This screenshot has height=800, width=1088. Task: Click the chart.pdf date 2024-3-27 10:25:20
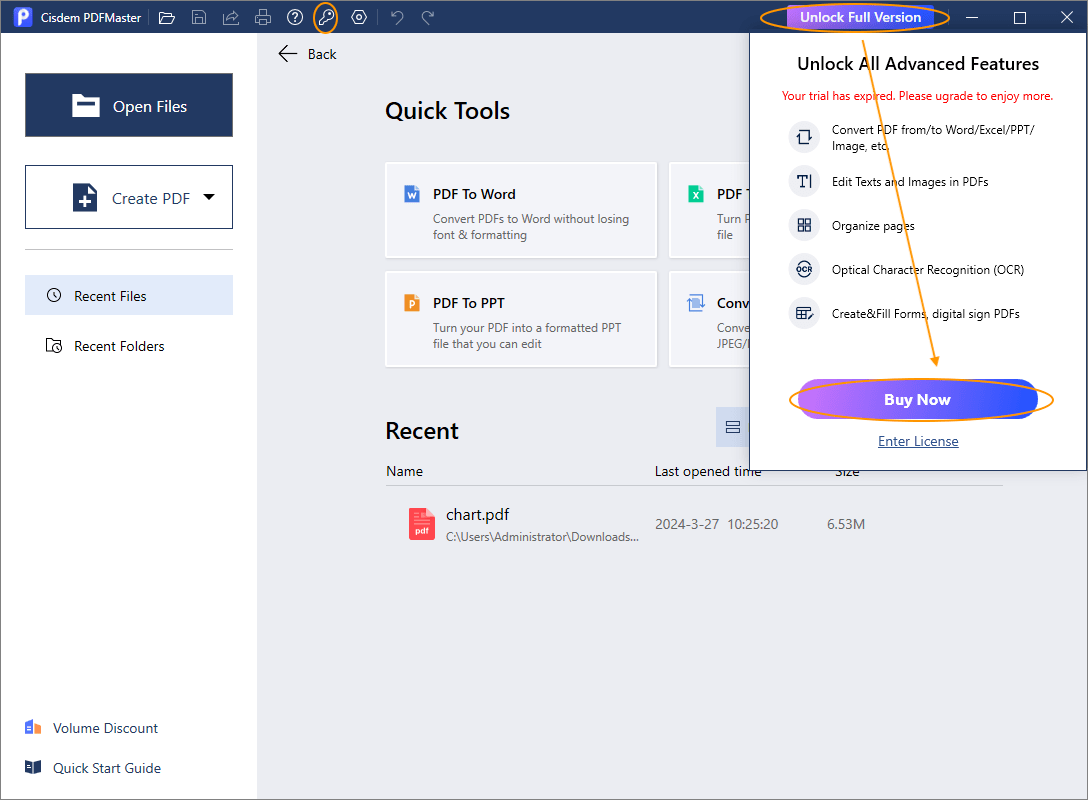point(717,524)
